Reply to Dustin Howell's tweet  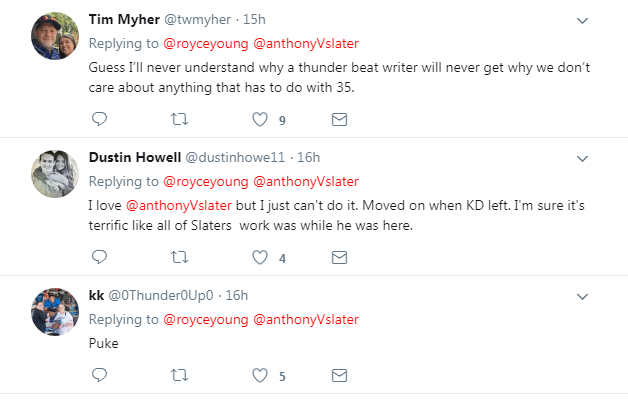pyautogui.click(x=99, y=257)
